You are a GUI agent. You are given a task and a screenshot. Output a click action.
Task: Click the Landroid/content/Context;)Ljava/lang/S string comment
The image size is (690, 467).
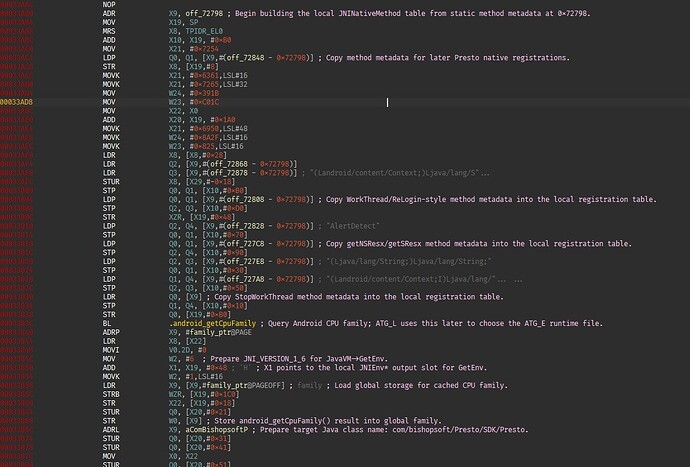[x=400, y=173]
